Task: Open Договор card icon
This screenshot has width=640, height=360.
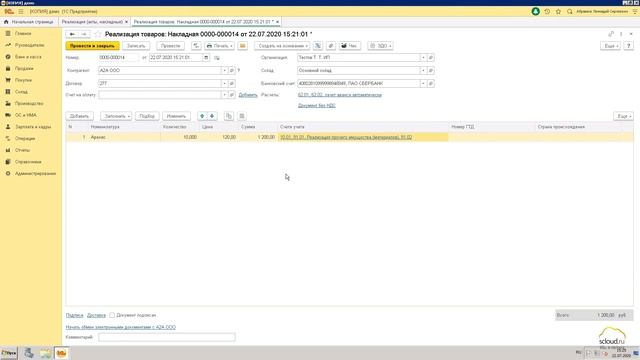Action: [x=231, y=83]
